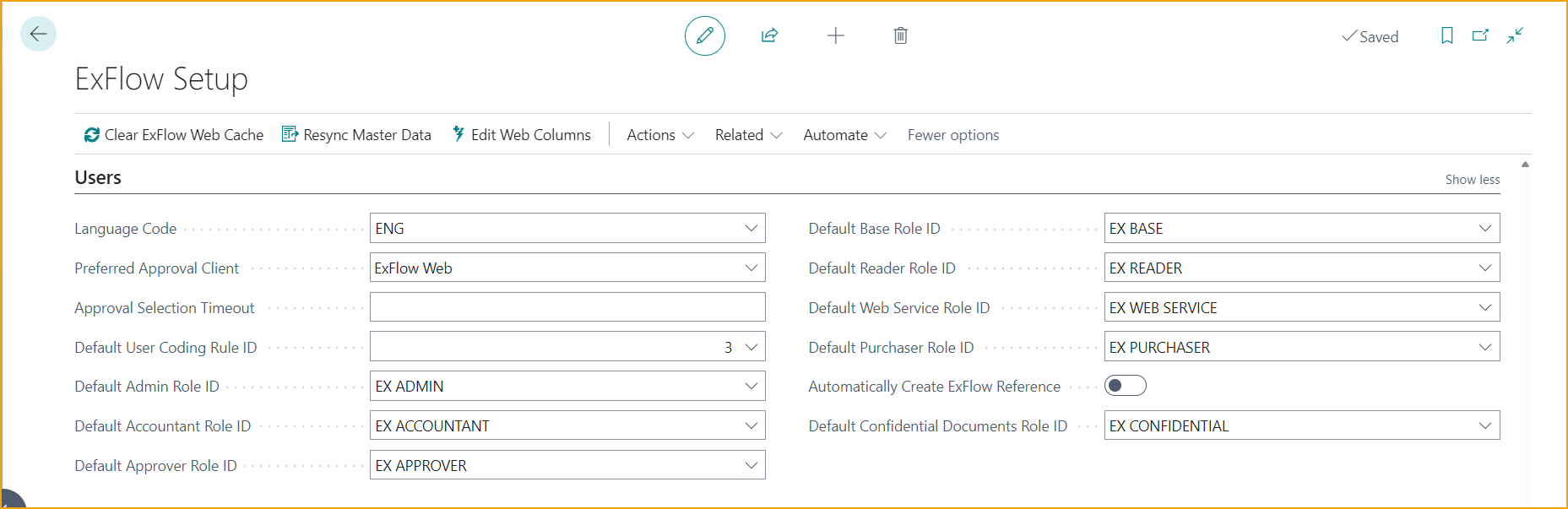
Task: Click the EX APPROVER field value
Action: click(x=420, y=466)
